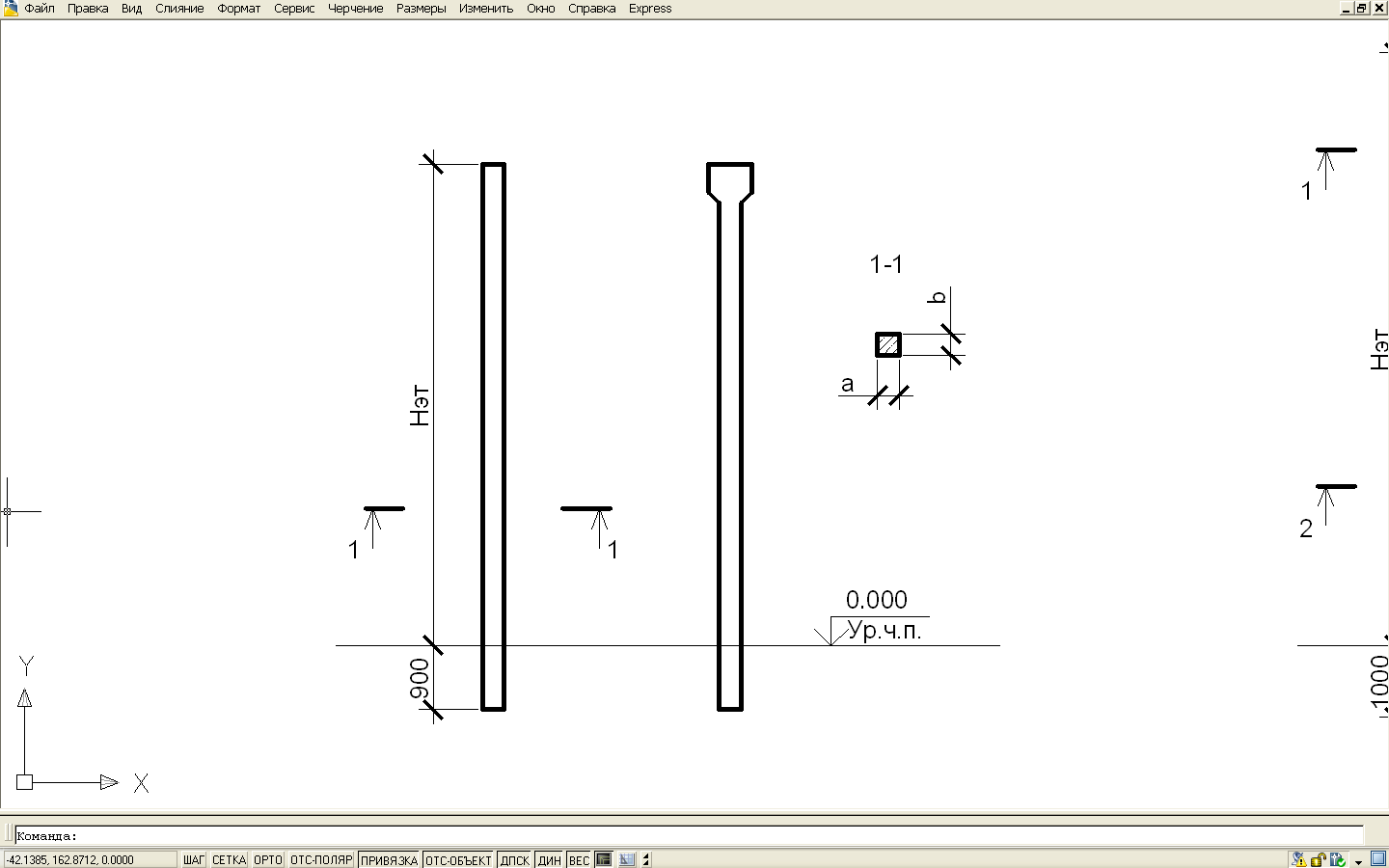
Task: Open the Express menu
Action: tap(650, 9)
